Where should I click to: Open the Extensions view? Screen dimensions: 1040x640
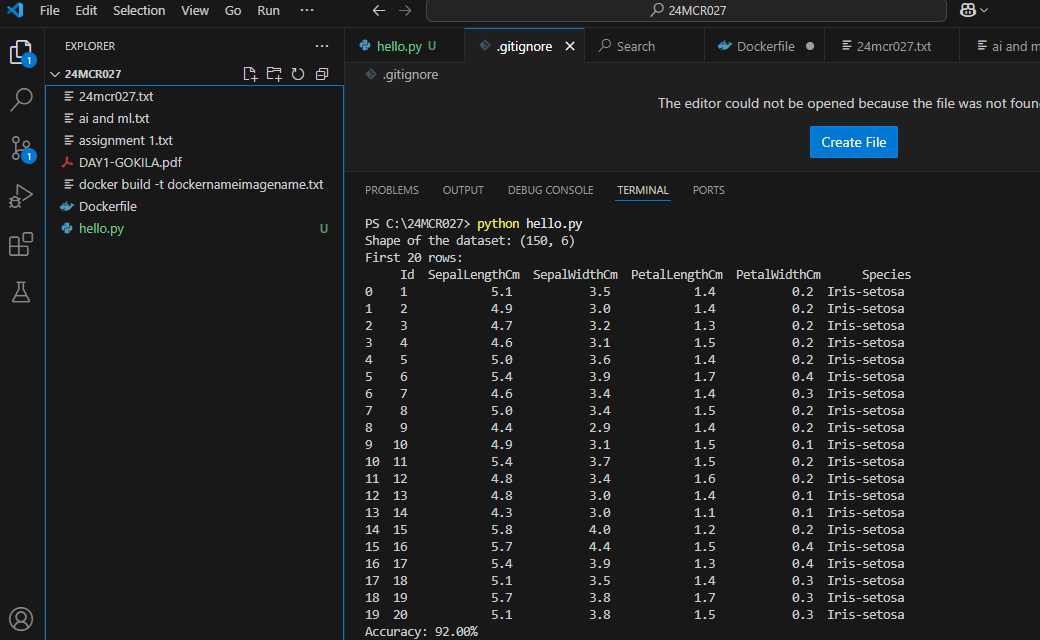coord(21,244)
